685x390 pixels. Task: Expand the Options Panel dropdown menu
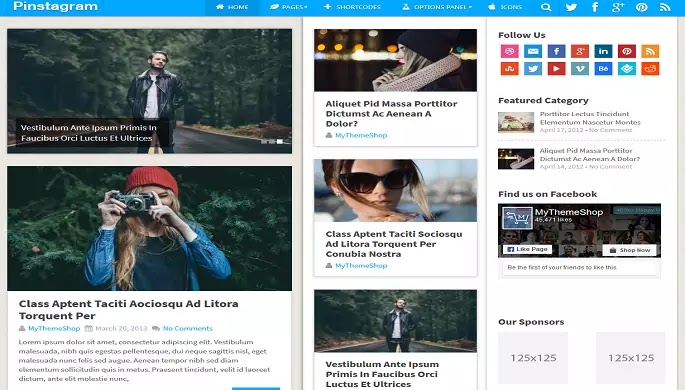437,7
